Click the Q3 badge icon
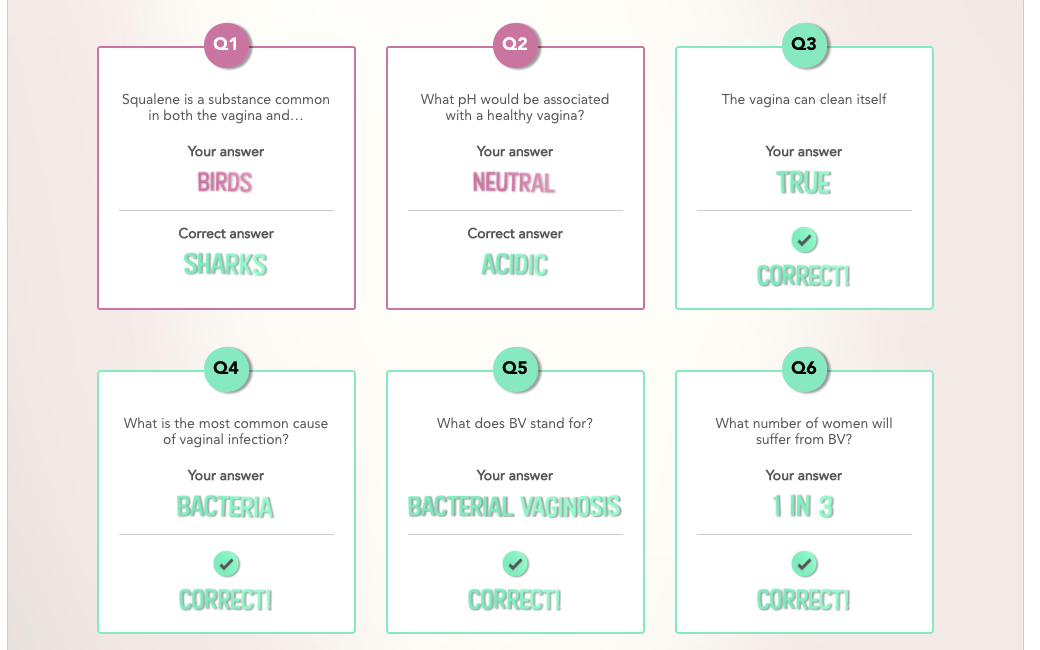 [x=804, y=44]
